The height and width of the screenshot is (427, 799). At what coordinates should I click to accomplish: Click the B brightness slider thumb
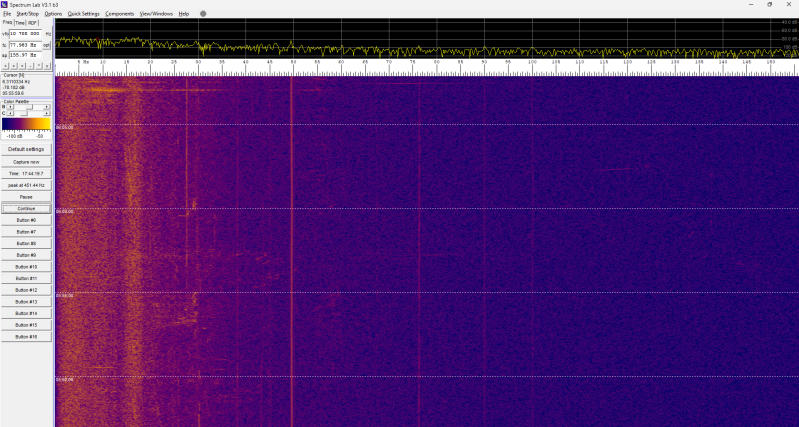(x=30, y=107)
